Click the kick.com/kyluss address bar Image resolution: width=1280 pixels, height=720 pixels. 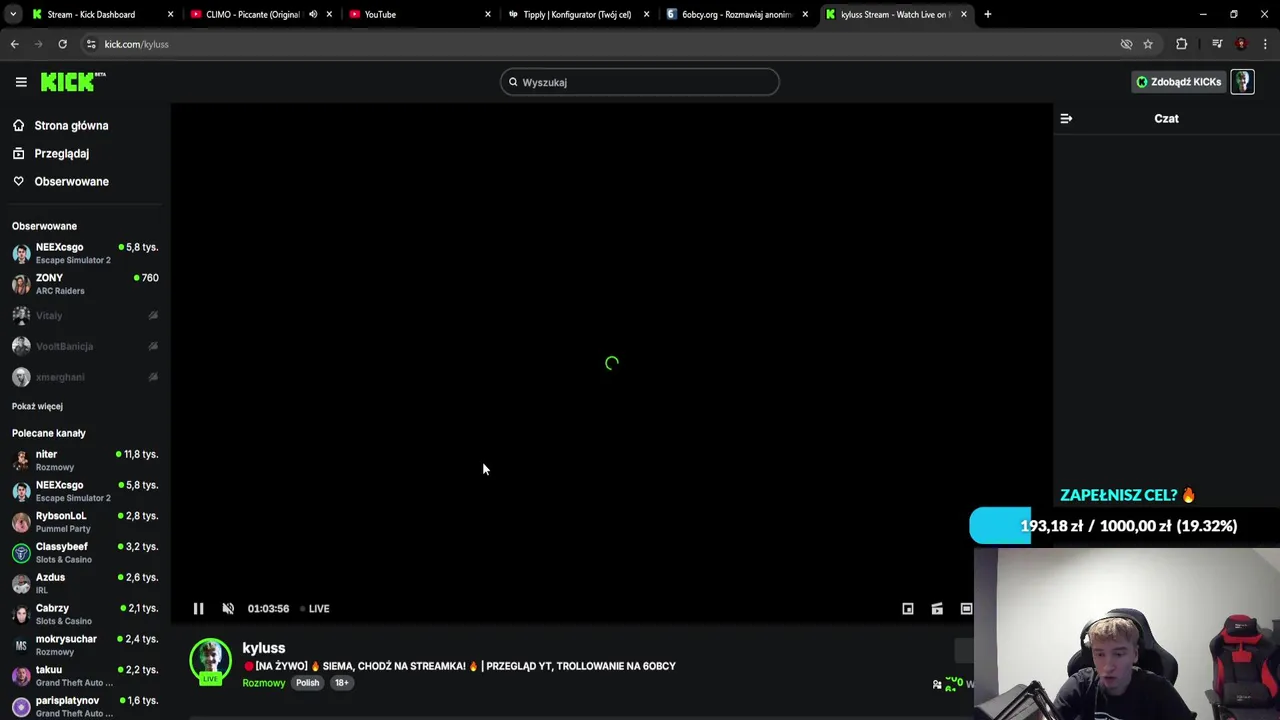(x=600, y=44)
